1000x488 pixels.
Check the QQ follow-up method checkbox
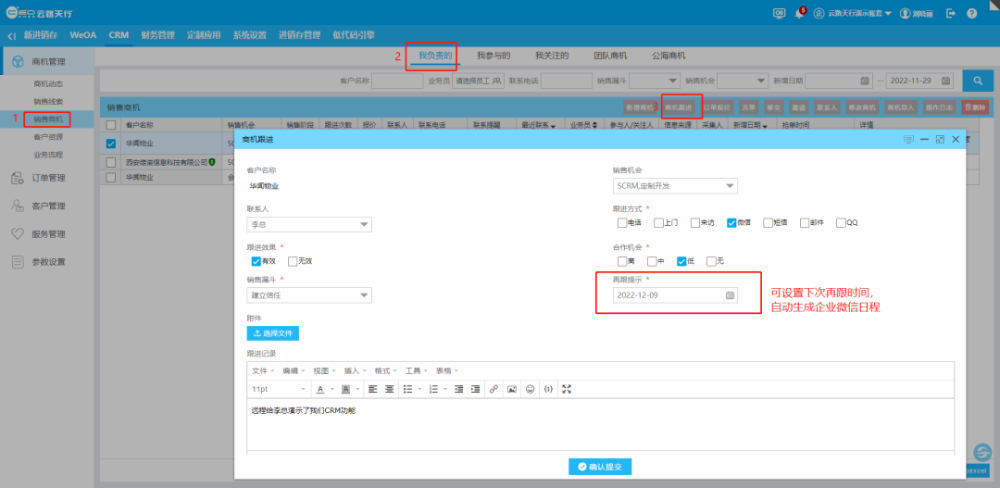841,223
